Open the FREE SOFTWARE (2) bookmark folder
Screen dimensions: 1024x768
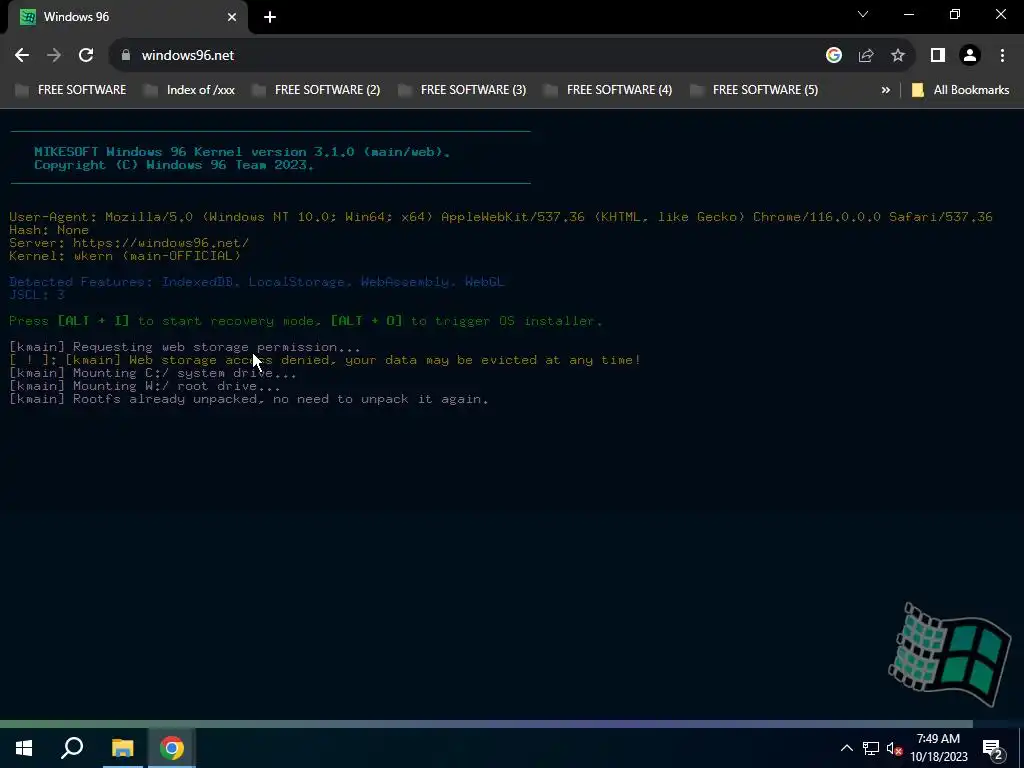click(x=316, y=90)
